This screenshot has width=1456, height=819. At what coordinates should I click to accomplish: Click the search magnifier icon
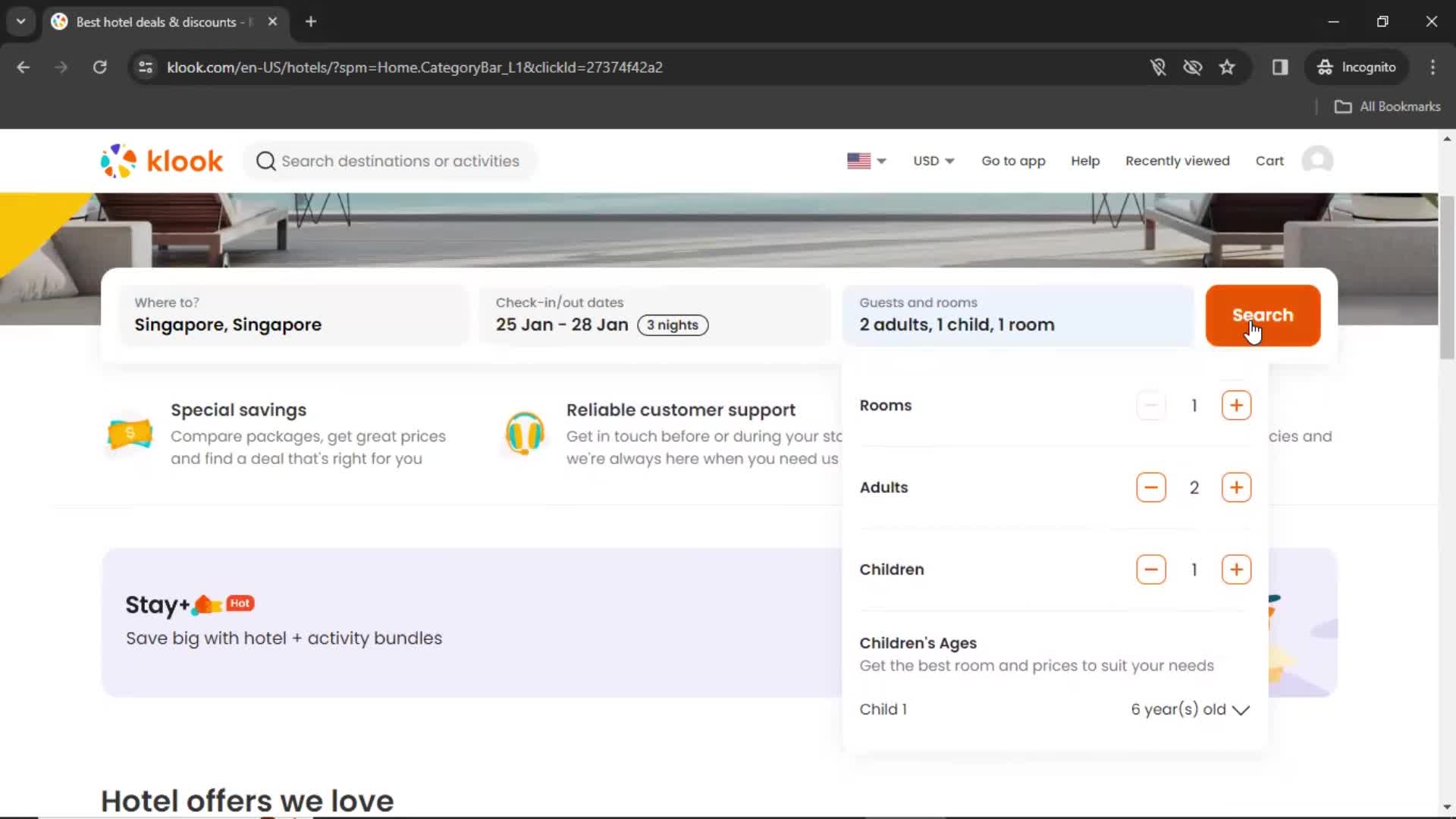click(265, 161)
